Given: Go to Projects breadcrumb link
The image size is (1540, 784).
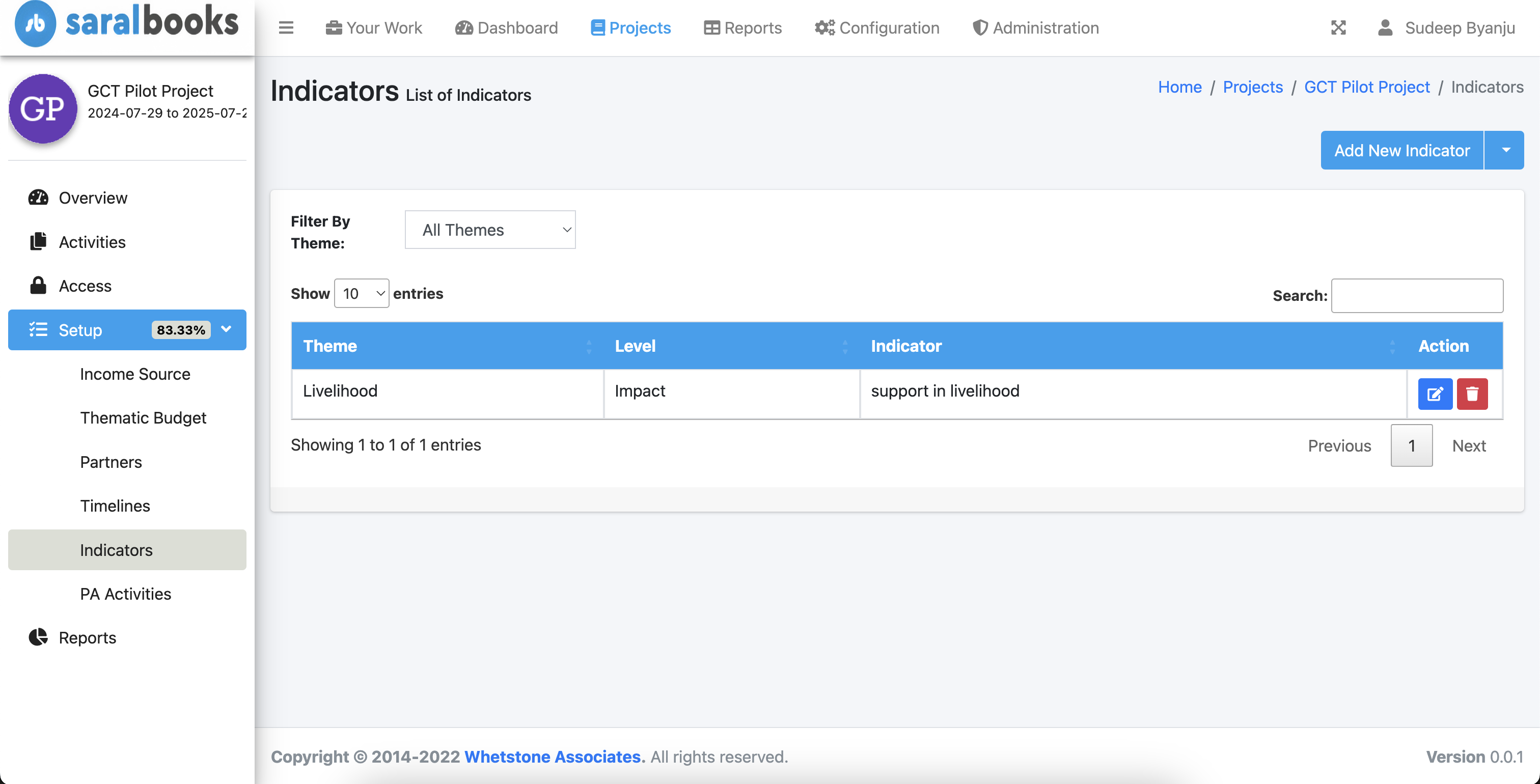Looking at the screenshot, I should pos(1252,87).
